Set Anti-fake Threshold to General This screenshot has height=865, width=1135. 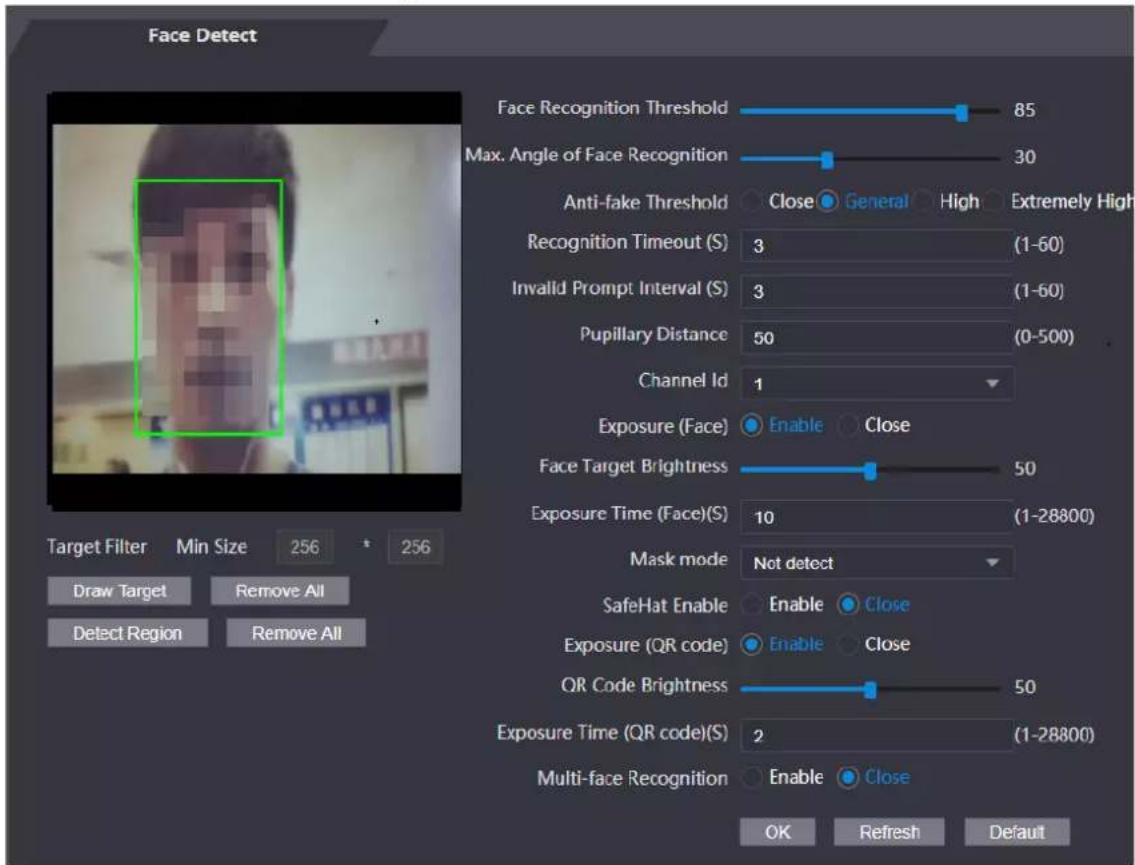[827, 201]
